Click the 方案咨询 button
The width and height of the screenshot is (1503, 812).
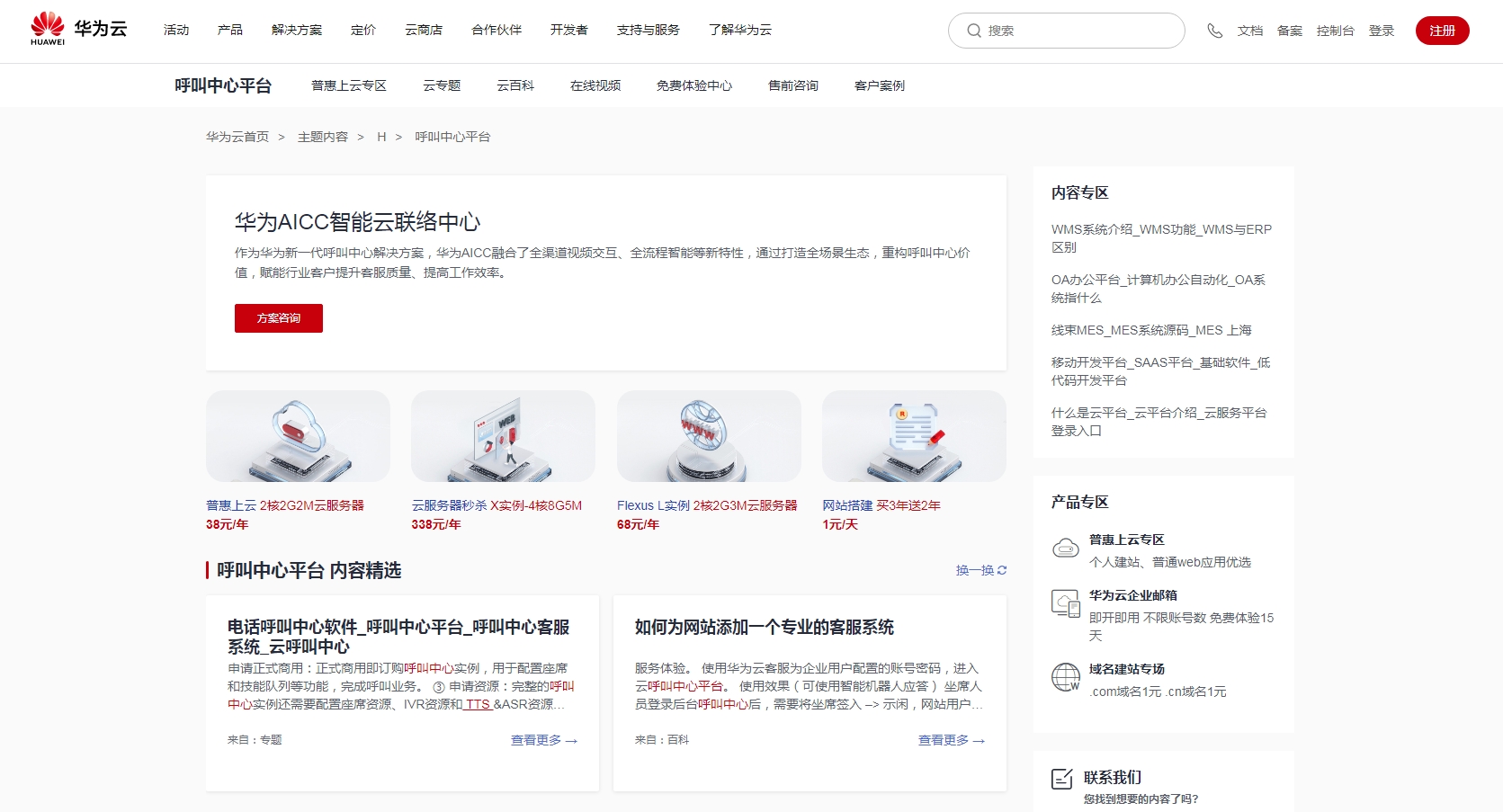tap(279, 318)
